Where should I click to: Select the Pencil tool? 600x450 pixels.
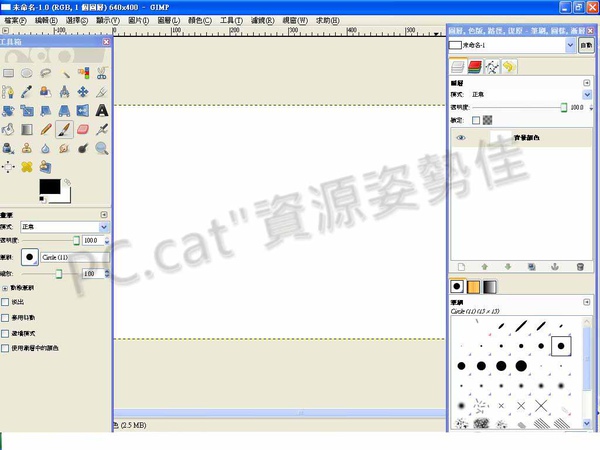(x=46, y=130)
